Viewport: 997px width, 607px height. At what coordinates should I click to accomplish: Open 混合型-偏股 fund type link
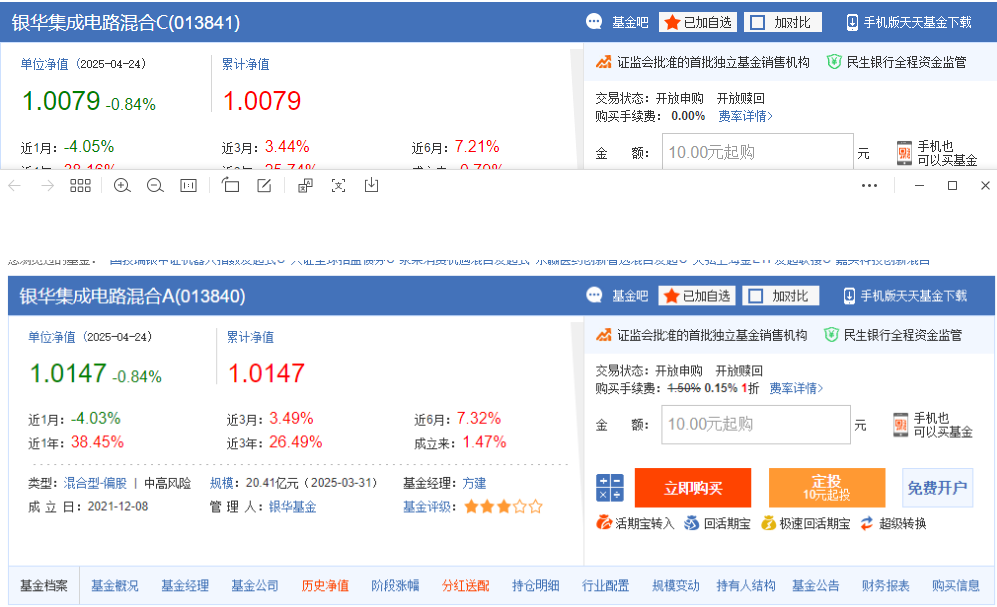95,483
